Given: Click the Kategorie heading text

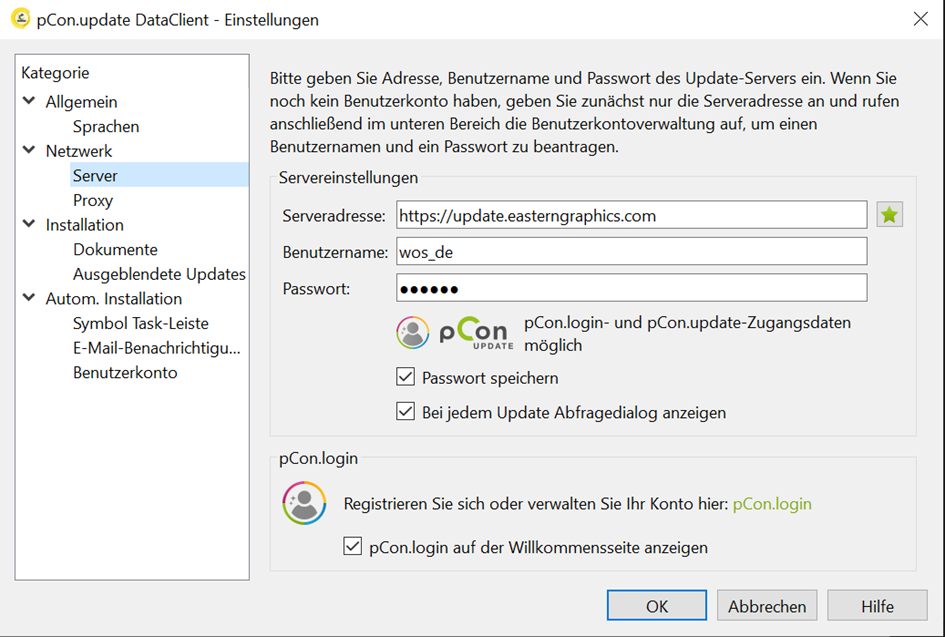Looking at the screenshot, I should point(55,73).
